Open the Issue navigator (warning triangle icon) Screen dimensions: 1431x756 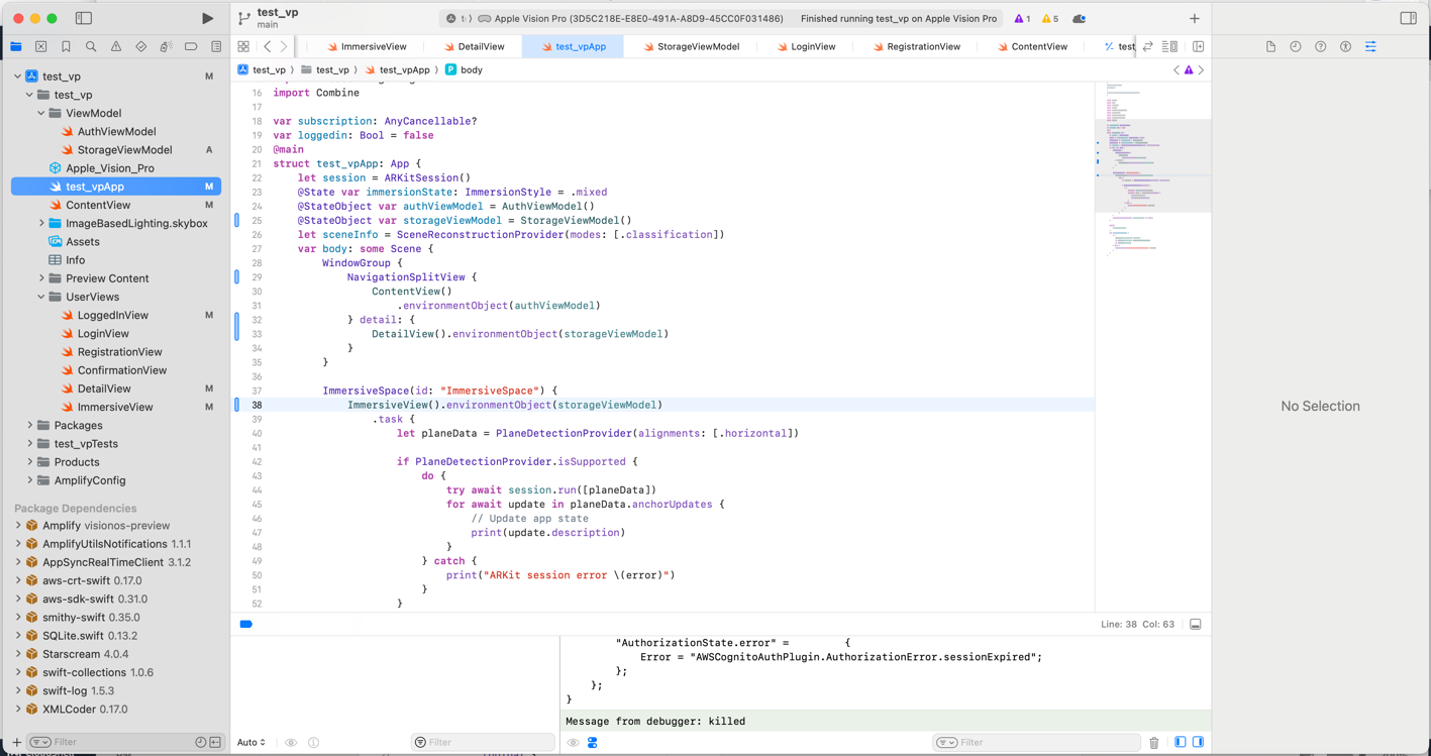tap(114, 45)
